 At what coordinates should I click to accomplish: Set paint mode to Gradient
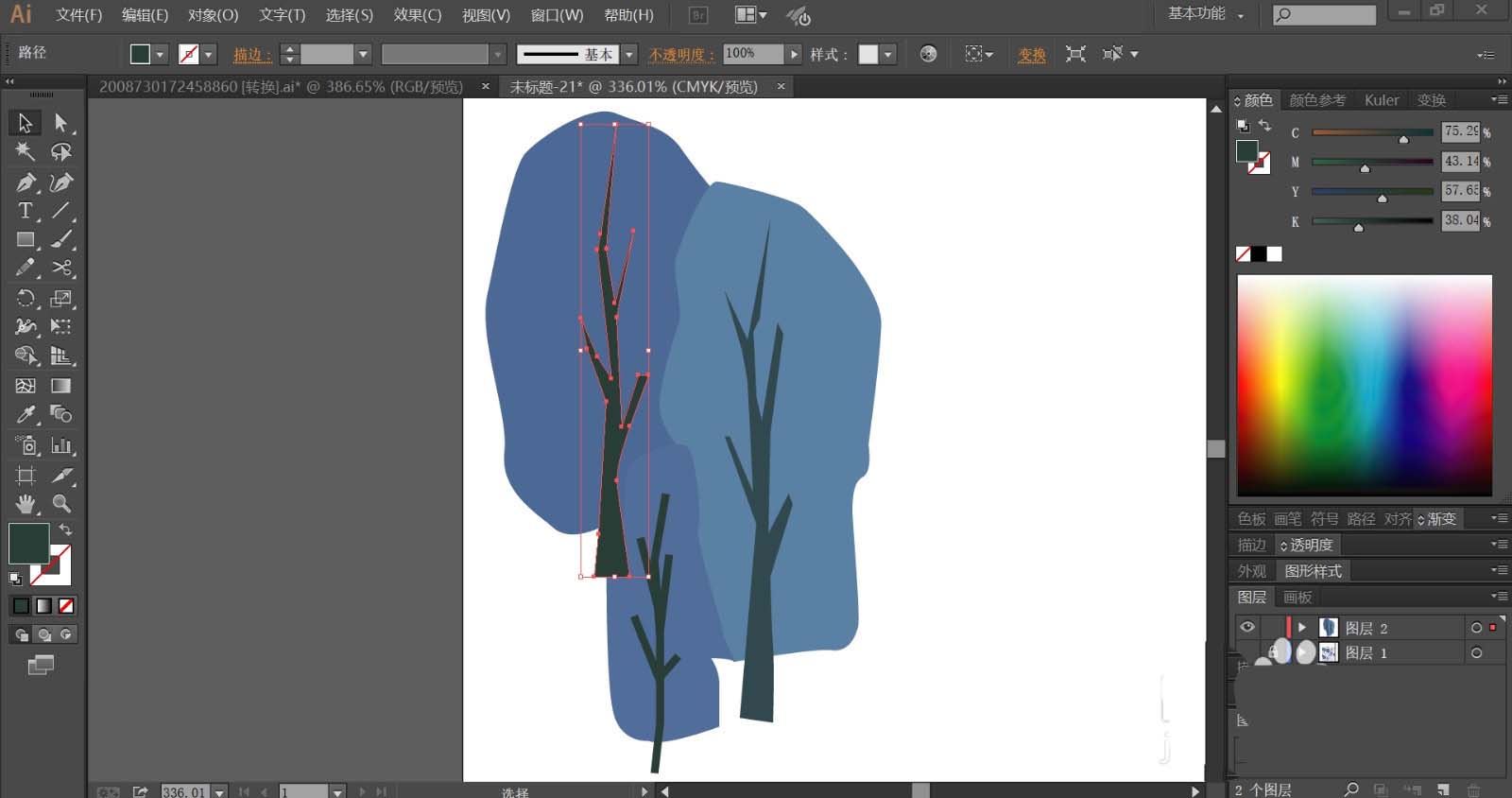(x=43, y=605)
